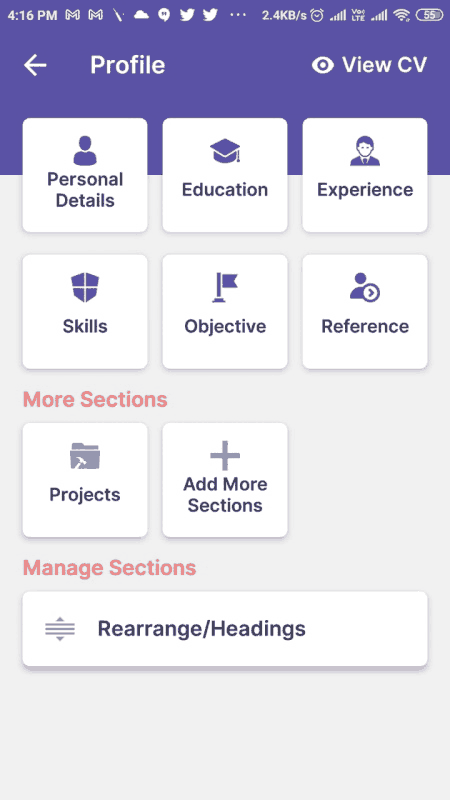Tap the Add More Sections text
The height and width of the screenshot is (800, 450).
[225, 494]
